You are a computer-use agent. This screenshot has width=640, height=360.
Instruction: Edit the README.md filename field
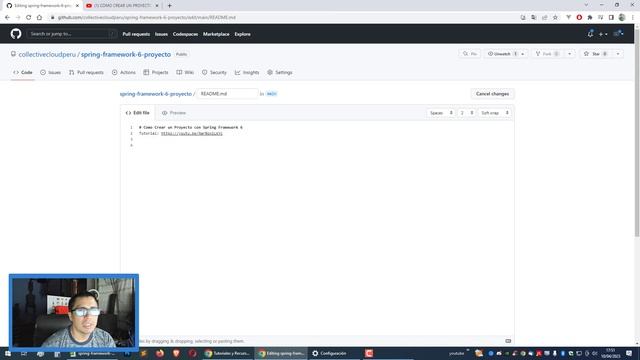(227, 94)
